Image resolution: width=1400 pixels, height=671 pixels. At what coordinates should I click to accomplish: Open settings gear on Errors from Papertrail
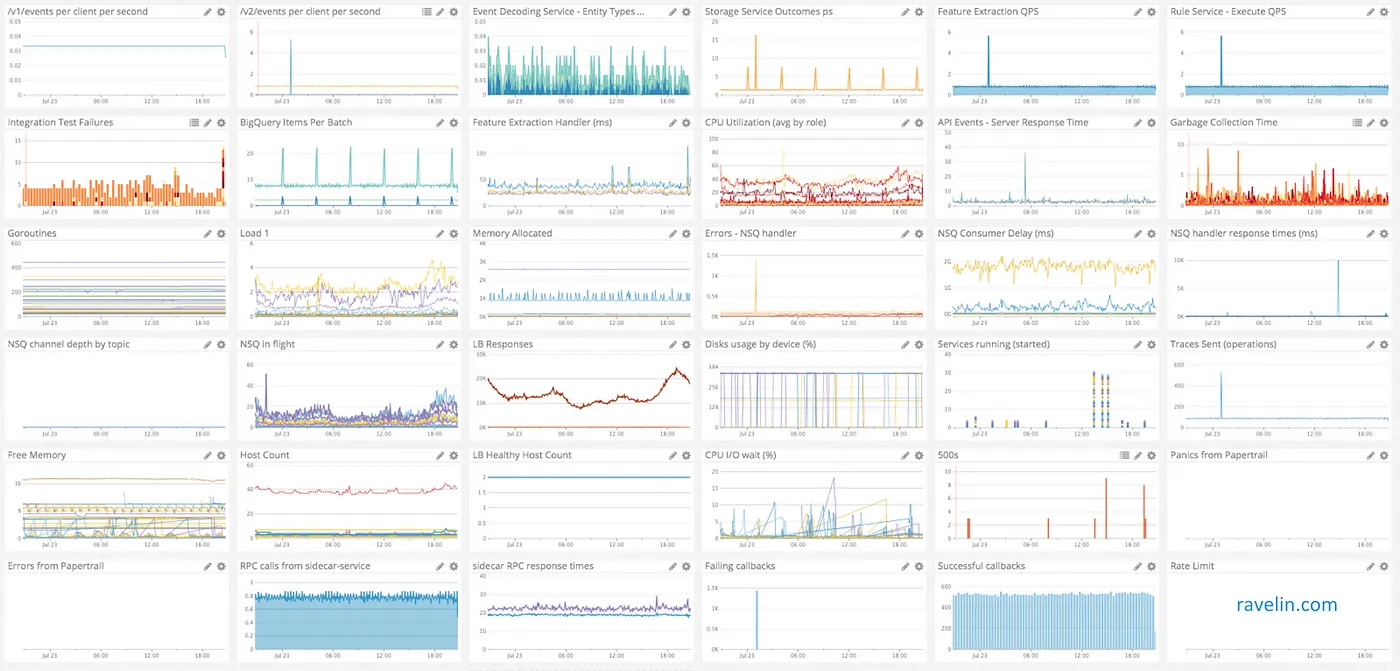pos(221,565)
